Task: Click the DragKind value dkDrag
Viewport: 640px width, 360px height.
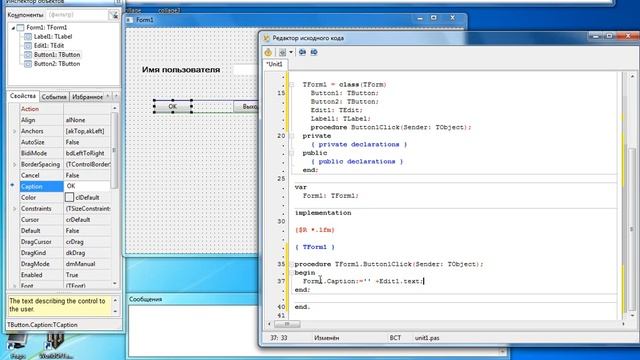Action: [87, 253]
